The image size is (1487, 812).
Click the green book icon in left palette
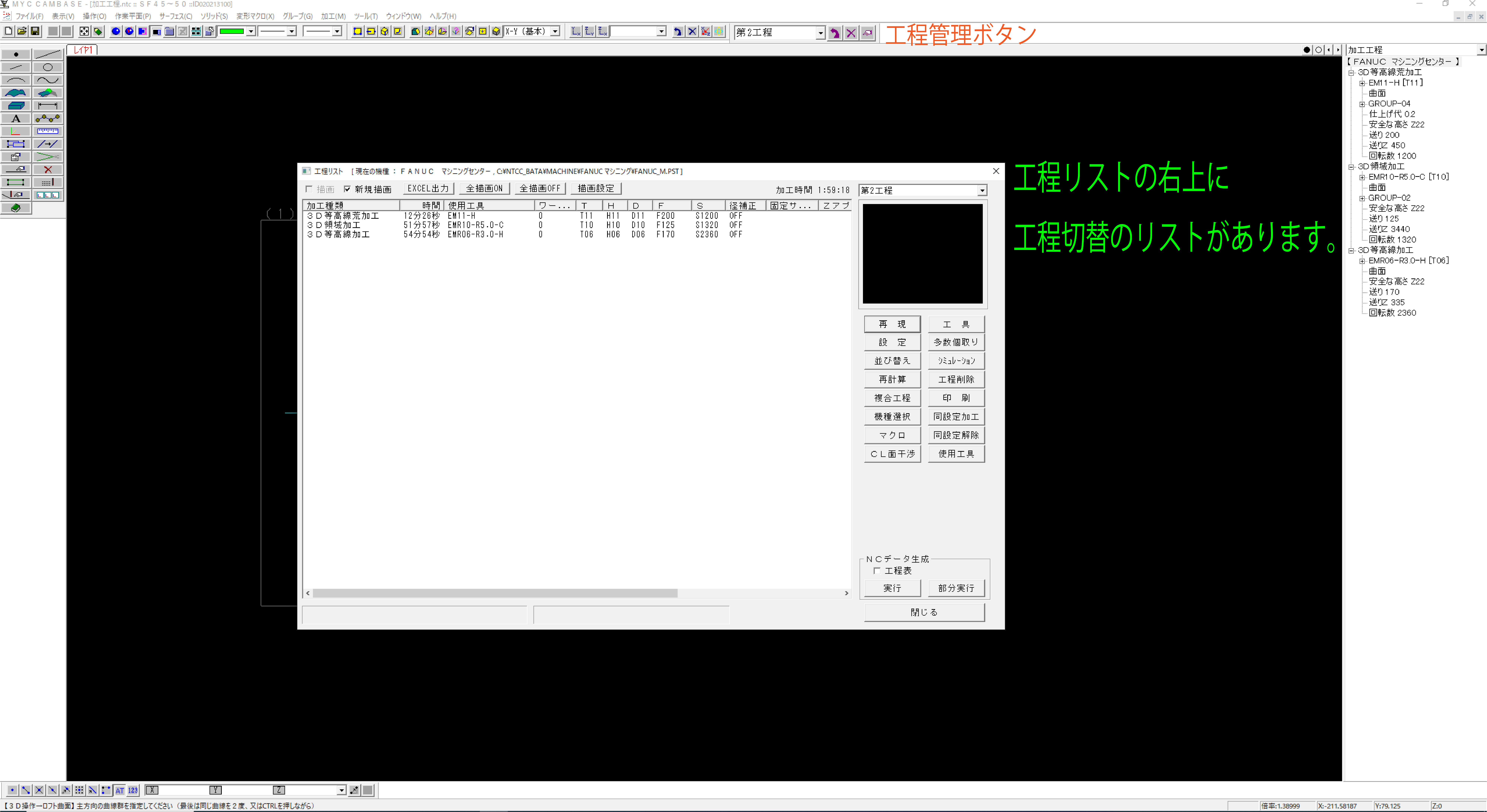point(16,208)
